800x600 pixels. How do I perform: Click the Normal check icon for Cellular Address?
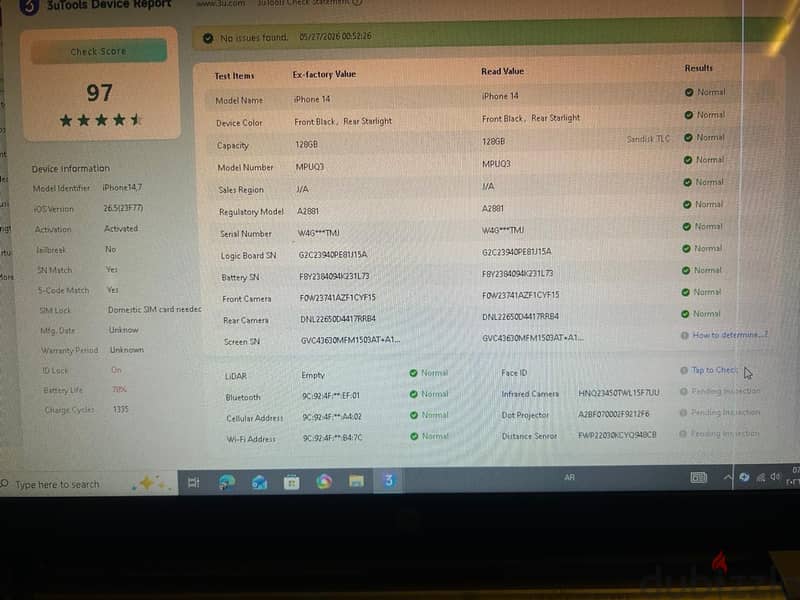point(414,415)
